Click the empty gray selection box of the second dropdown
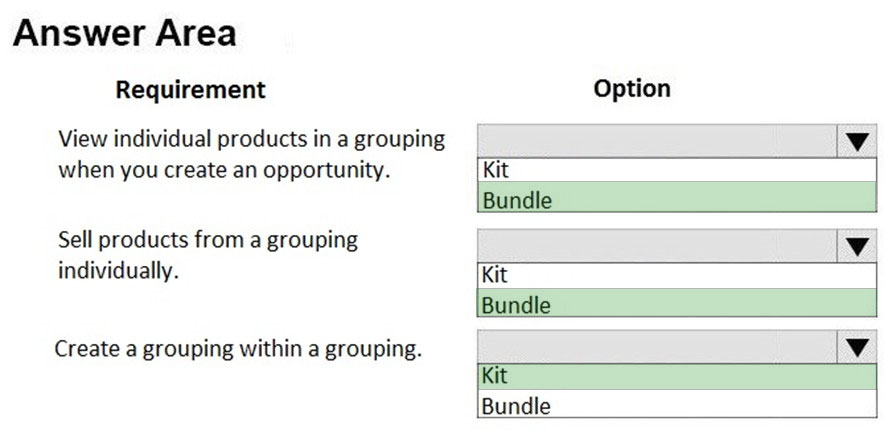 point(656,245)
